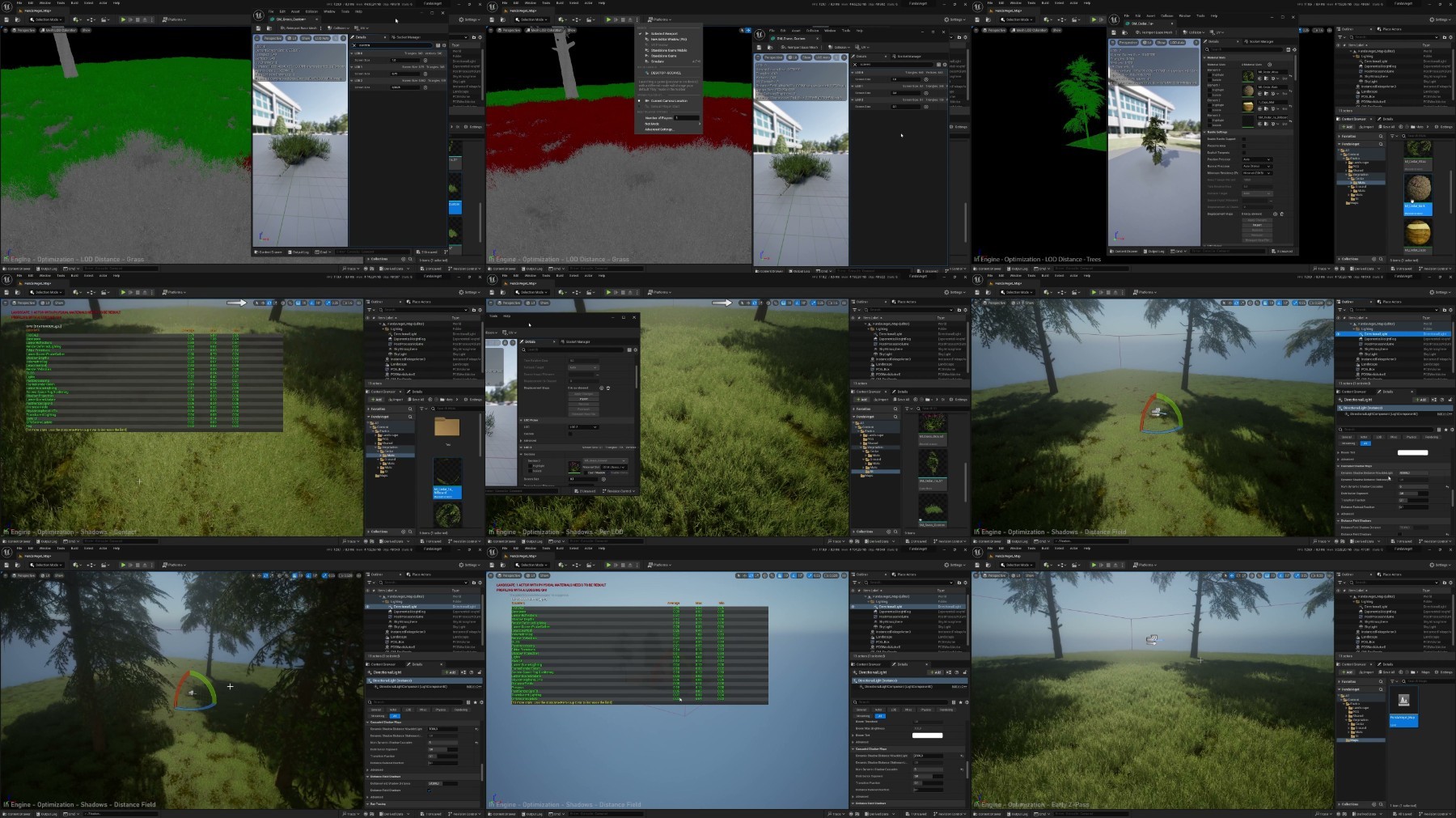
Task: Open camera speed setting in middle-right panel viewport
Action: 1316,303
